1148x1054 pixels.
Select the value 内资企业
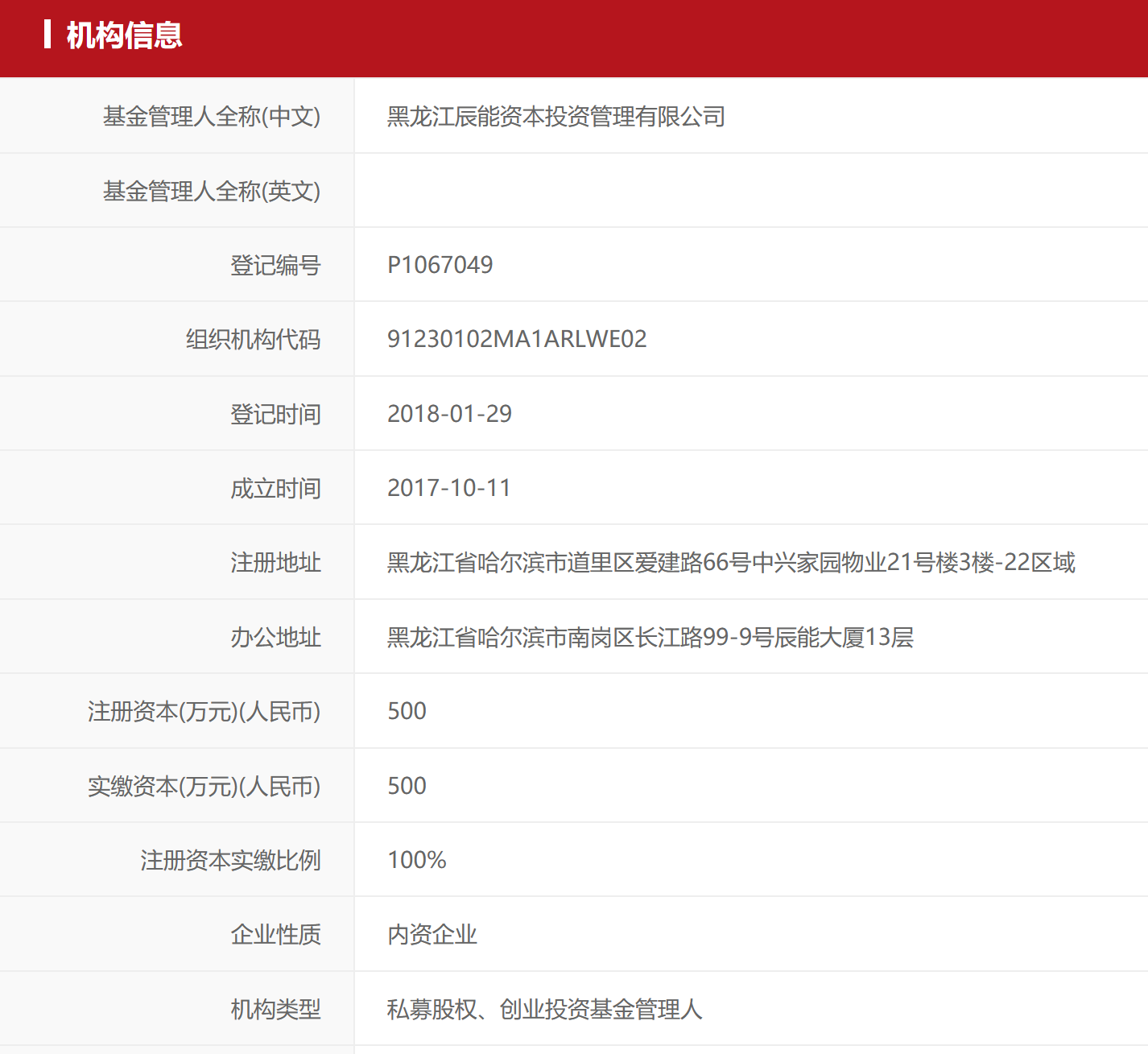(432, 934)
